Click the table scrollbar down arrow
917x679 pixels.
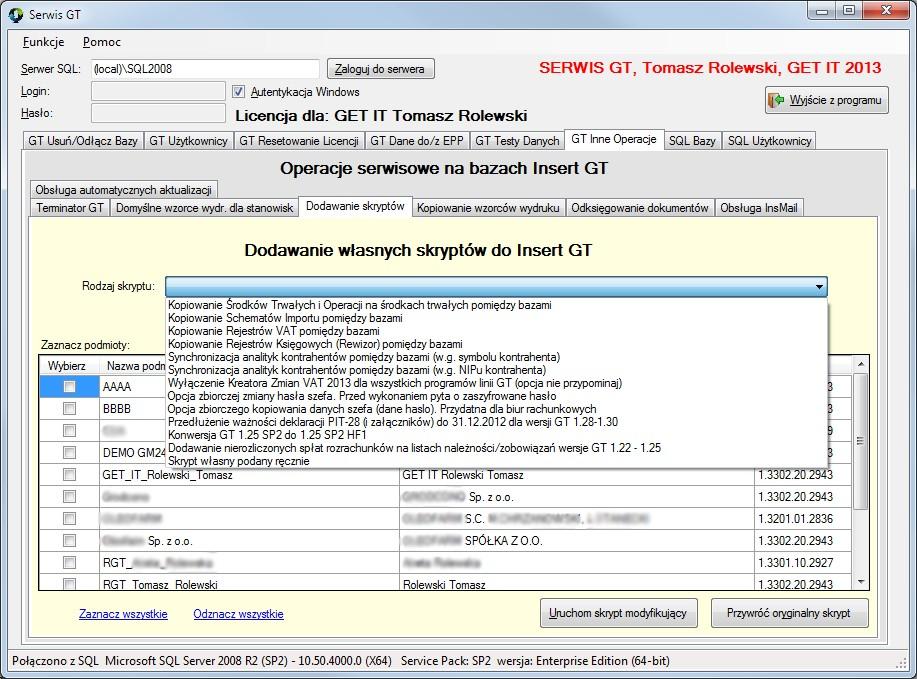point(860,582)
